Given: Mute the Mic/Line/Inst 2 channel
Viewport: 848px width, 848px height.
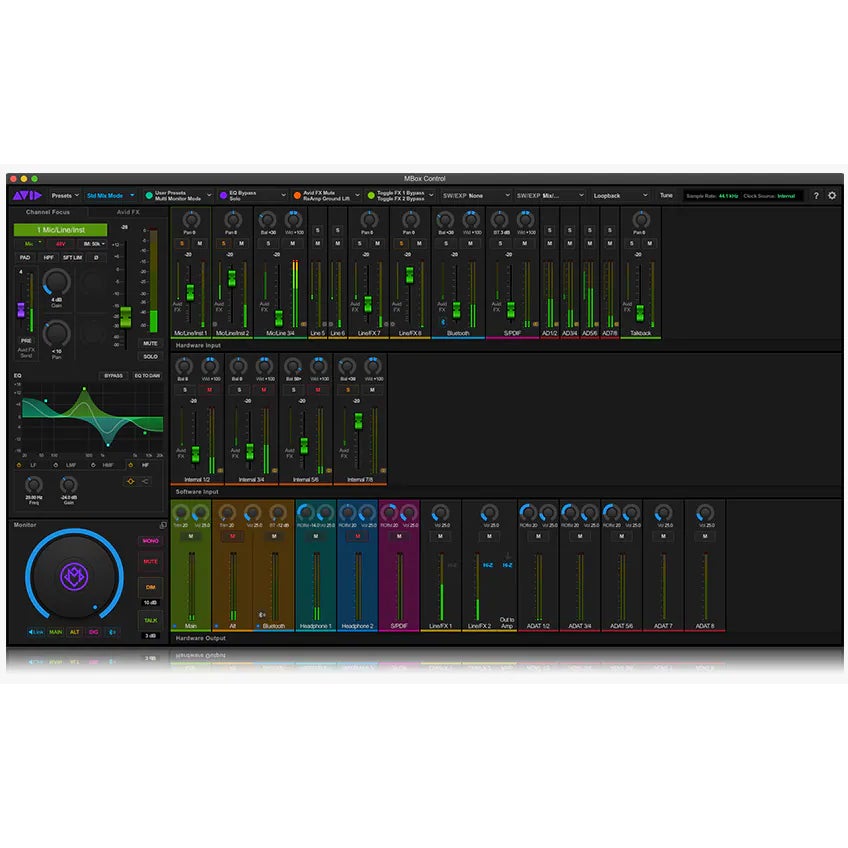Looking at the screenshot, I should click(241, 244).
